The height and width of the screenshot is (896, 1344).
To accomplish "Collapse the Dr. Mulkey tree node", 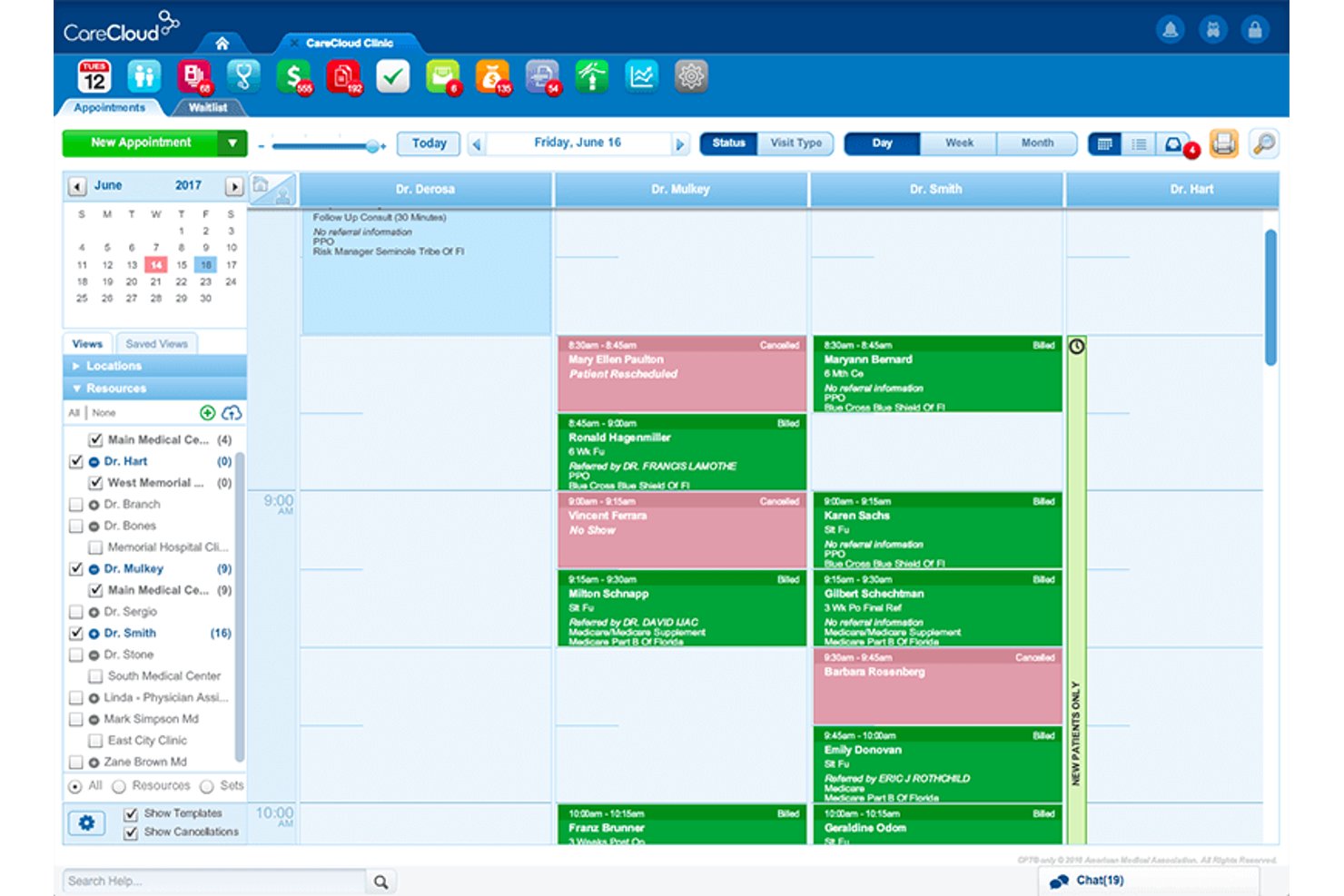I will point(94,568).
